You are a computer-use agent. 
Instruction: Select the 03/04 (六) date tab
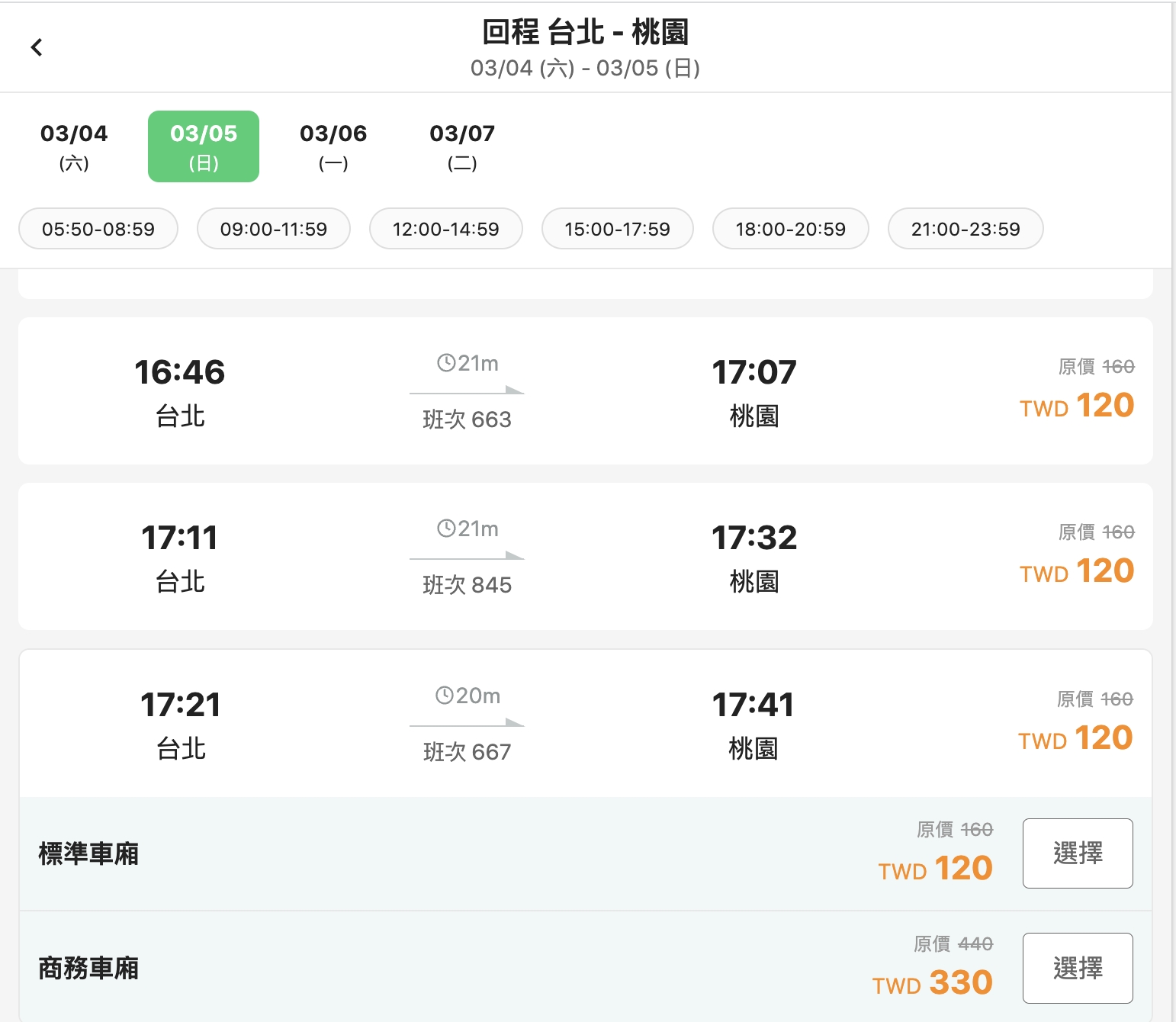(74, 146)
